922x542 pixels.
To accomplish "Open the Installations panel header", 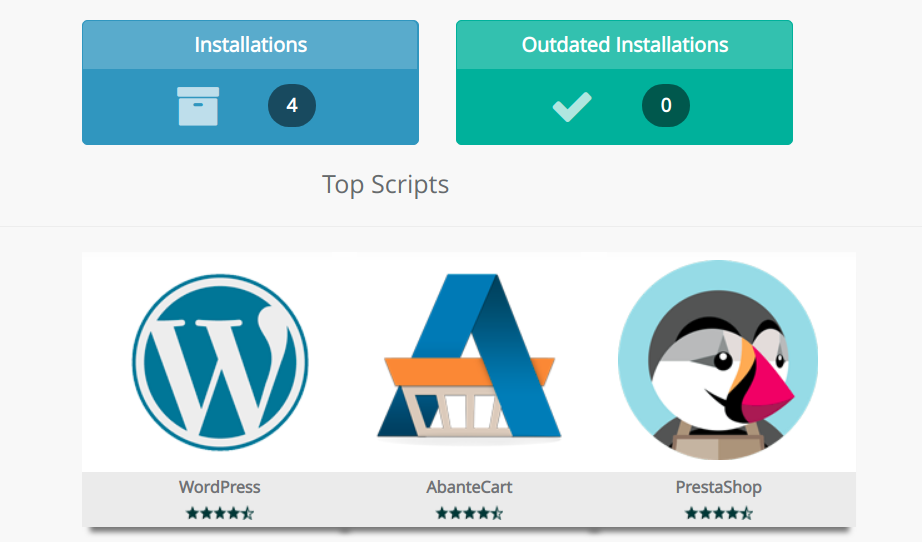I will click(x=250, y=45).
